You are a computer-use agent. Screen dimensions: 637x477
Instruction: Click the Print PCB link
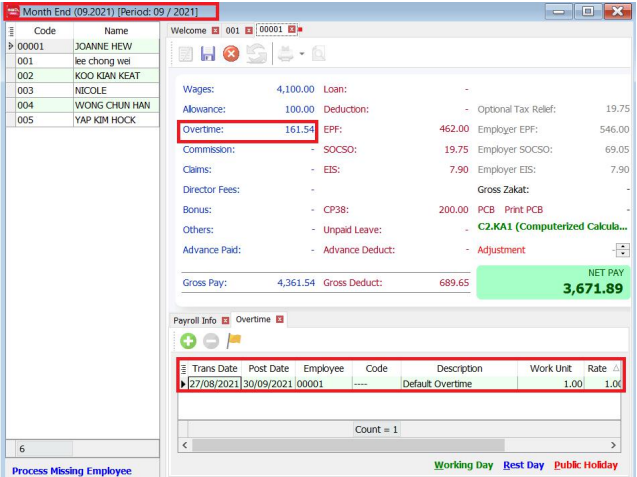point(523,210)
